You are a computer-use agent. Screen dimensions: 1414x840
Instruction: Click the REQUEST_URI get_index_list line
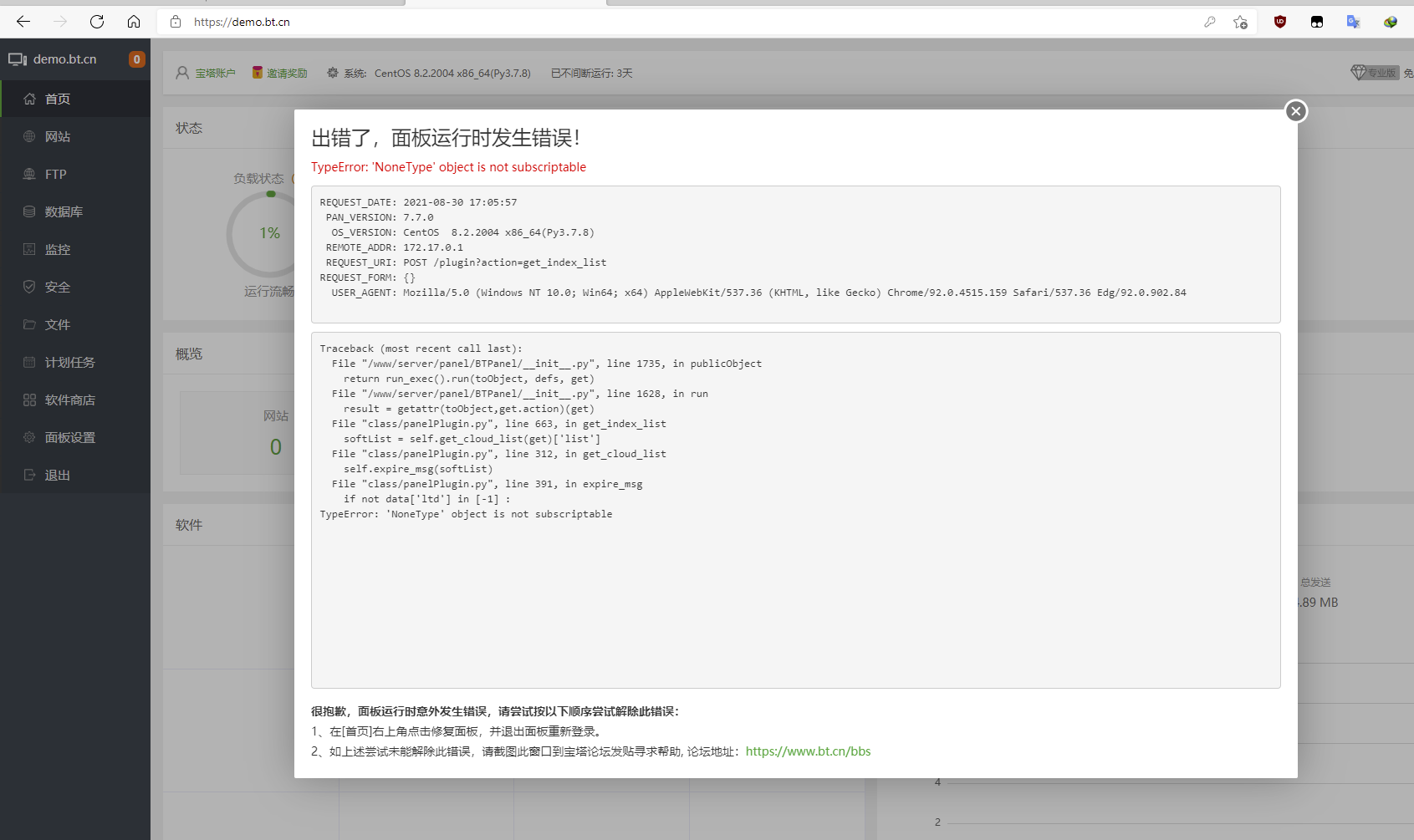tap(466, 262)
